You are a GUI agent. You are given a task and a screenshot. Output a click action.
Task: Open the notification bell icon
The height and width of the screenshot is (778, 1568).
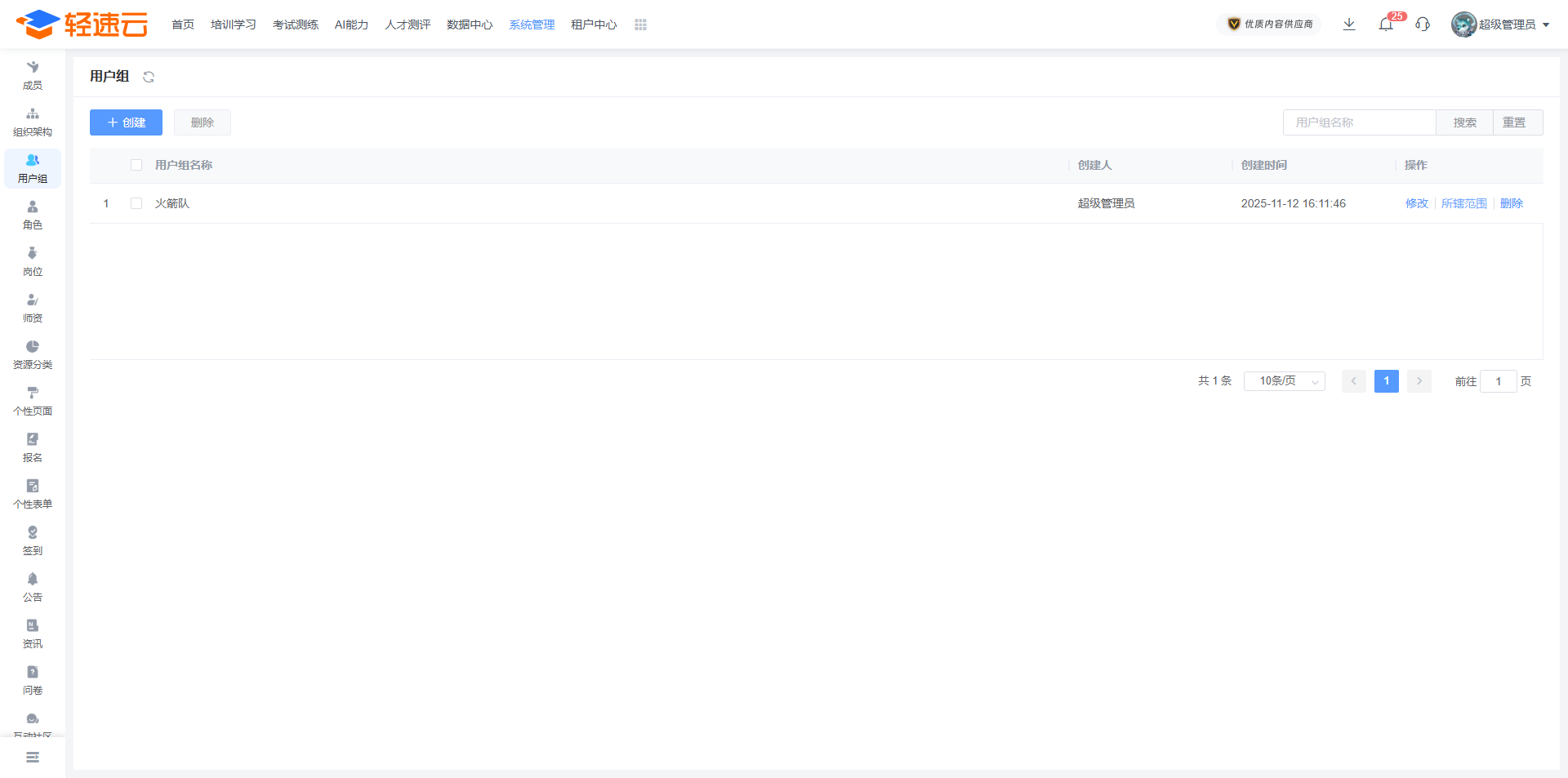[1385, 24]
